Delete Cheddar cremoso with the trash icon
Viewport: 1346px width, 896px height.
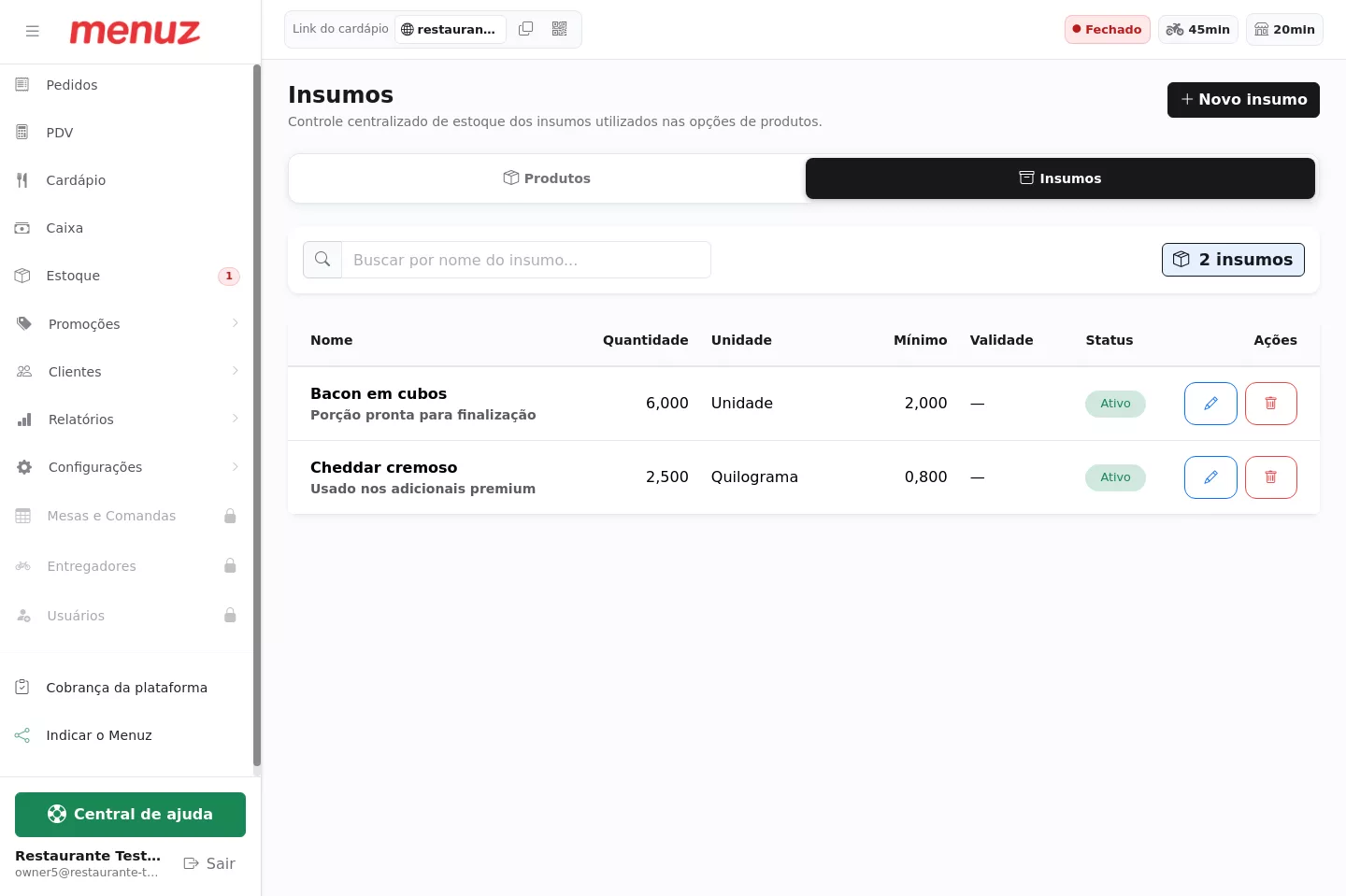(1271, 477)
